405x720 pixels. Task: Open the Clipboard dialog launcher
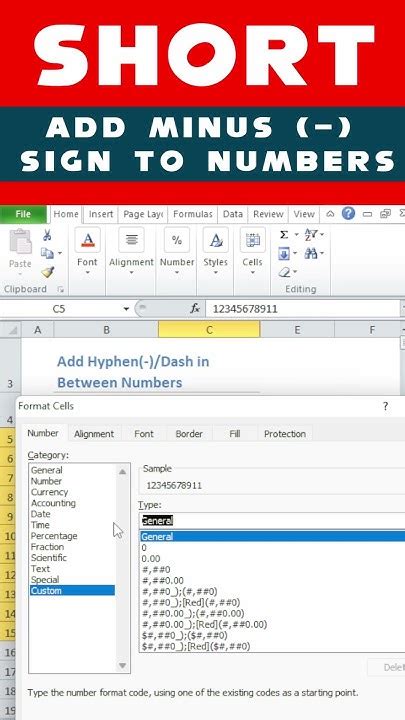[60, 290]
